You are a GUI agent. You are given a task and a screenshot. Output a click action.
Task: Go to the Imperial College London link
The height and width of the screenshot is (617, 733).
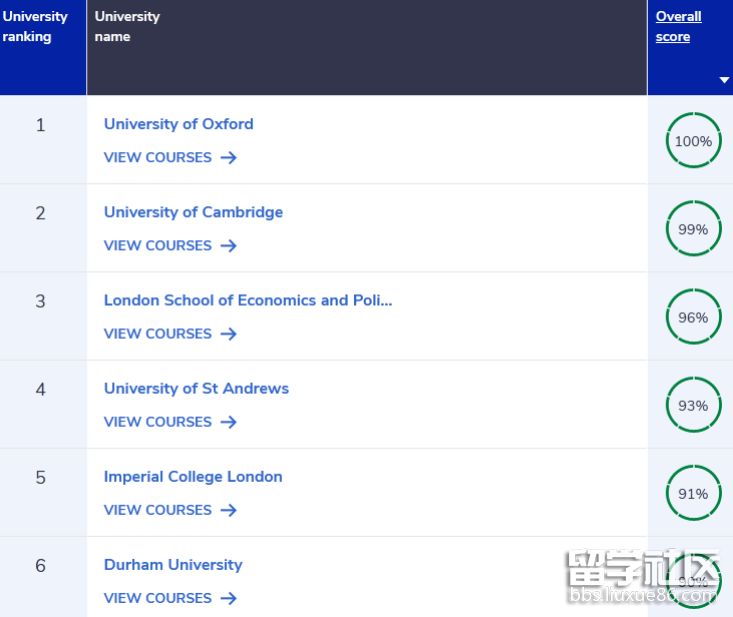coord(193,476)
